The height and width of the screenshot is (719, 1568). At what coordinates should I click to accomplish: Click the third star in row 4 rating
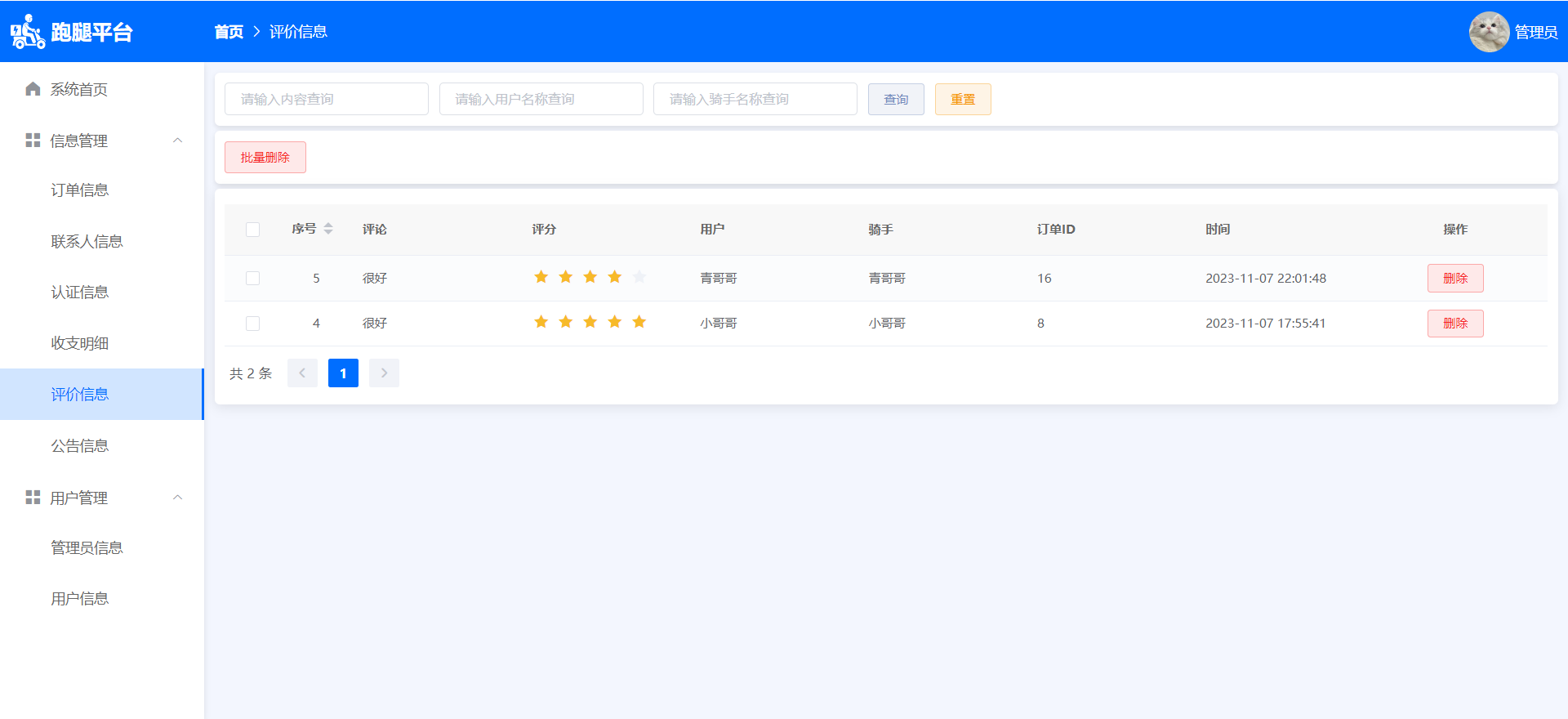click(590, 322)
